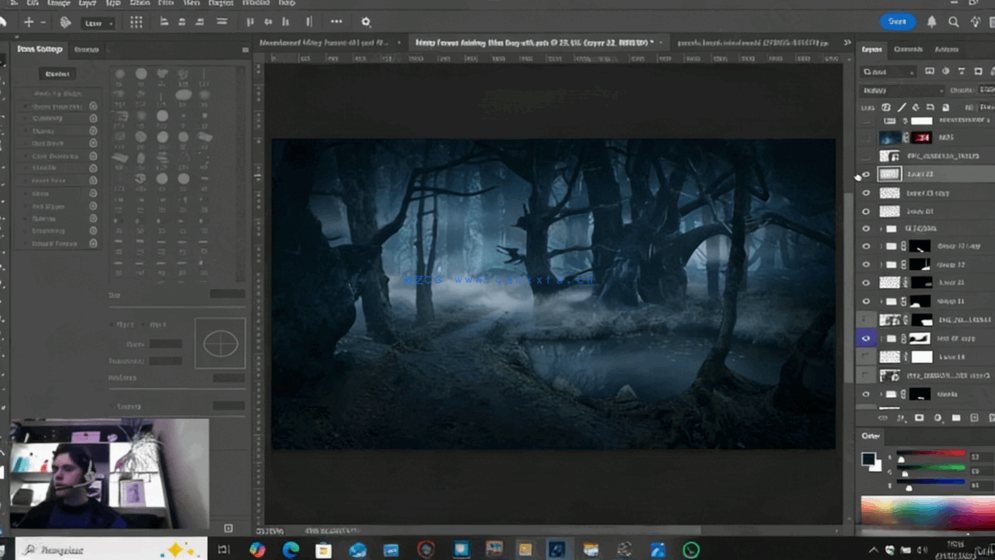The width and height of the screenshot is (995, 560).
Task: Show more document tabs via double chevron
Action: point(847,43)
